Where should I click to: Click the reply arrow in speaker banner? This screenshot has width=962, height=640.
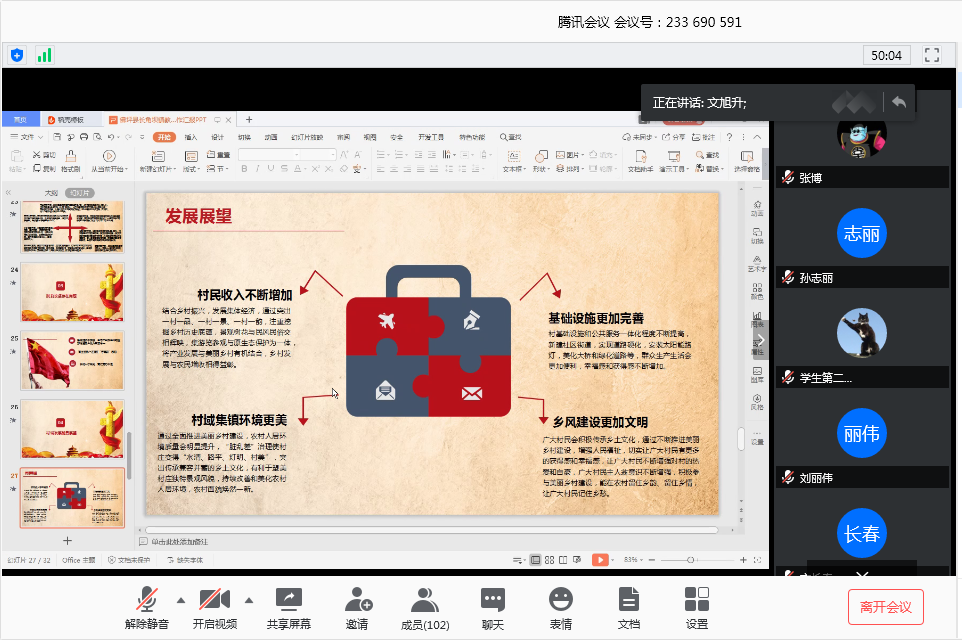pyautogui.click(x=899, y=102)
